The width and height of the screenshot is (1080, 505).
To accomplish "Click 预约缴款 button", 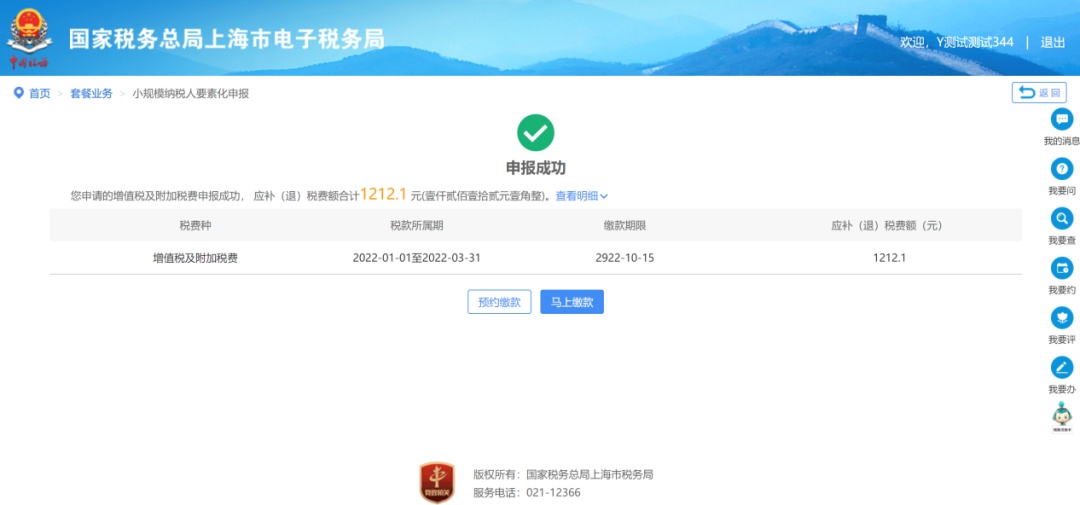I will coord(499,302).
